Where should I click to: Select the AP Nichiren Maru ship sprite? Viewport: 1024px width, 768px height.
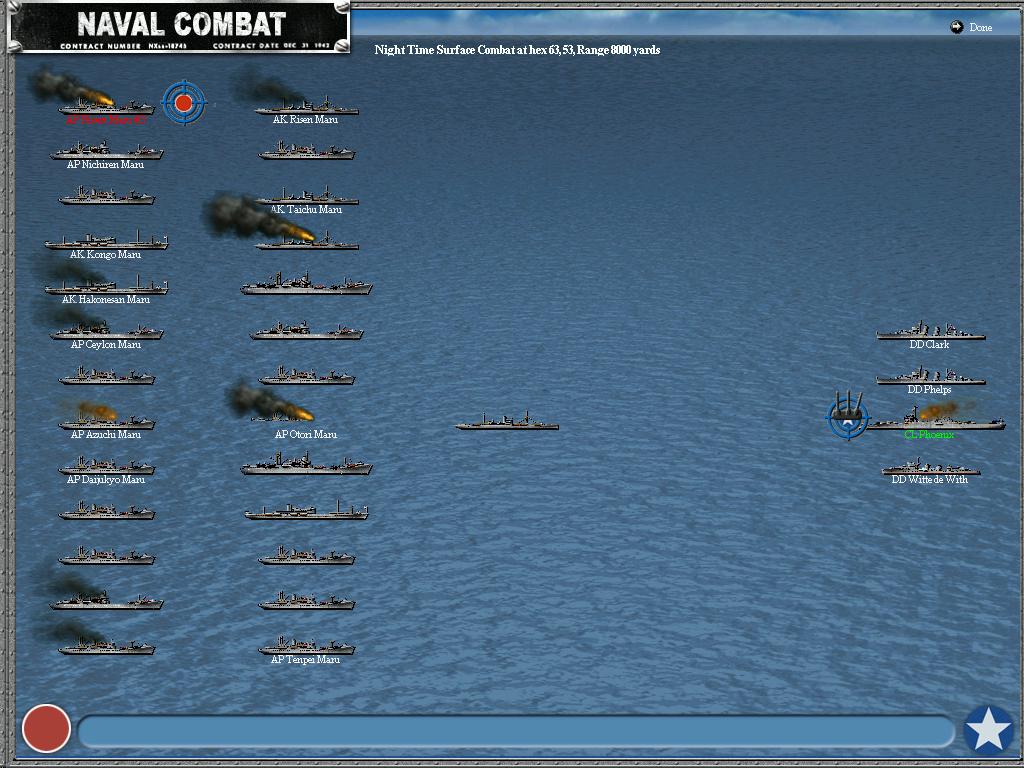107,150
